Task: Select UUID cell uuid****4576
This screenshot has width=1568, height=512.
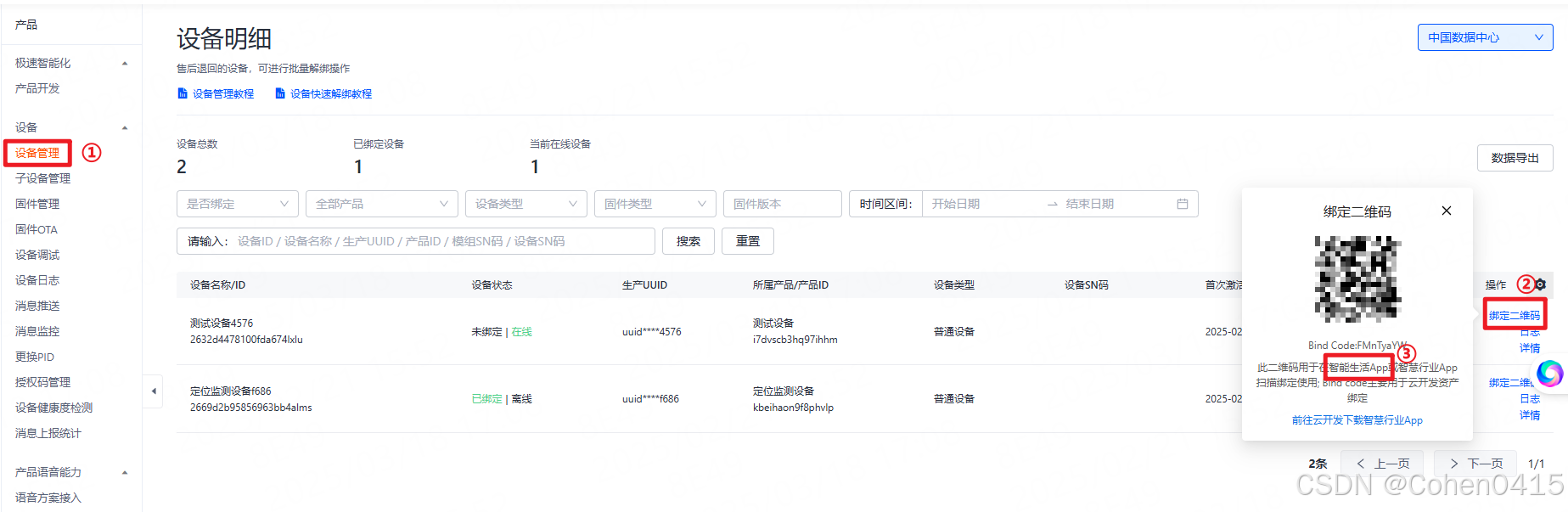Action: pos(652,332)
